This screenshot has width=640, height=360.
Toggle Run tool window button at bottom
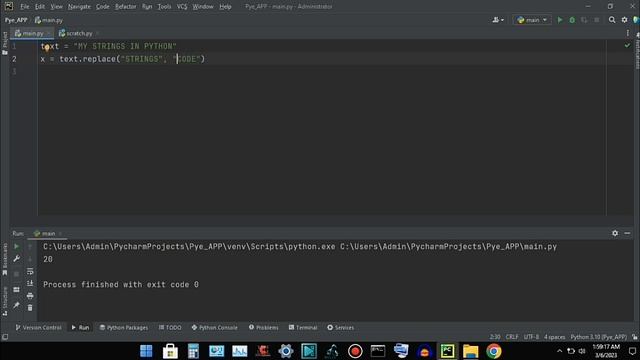click(80, 327)
